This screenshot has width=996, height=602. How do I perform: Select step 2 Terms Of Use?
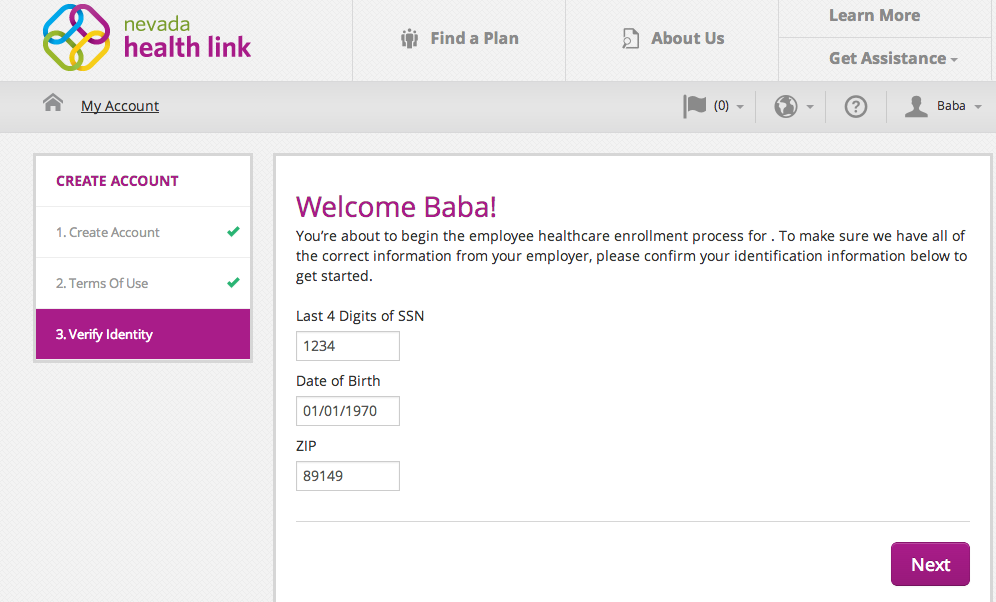tap(143, 283)
